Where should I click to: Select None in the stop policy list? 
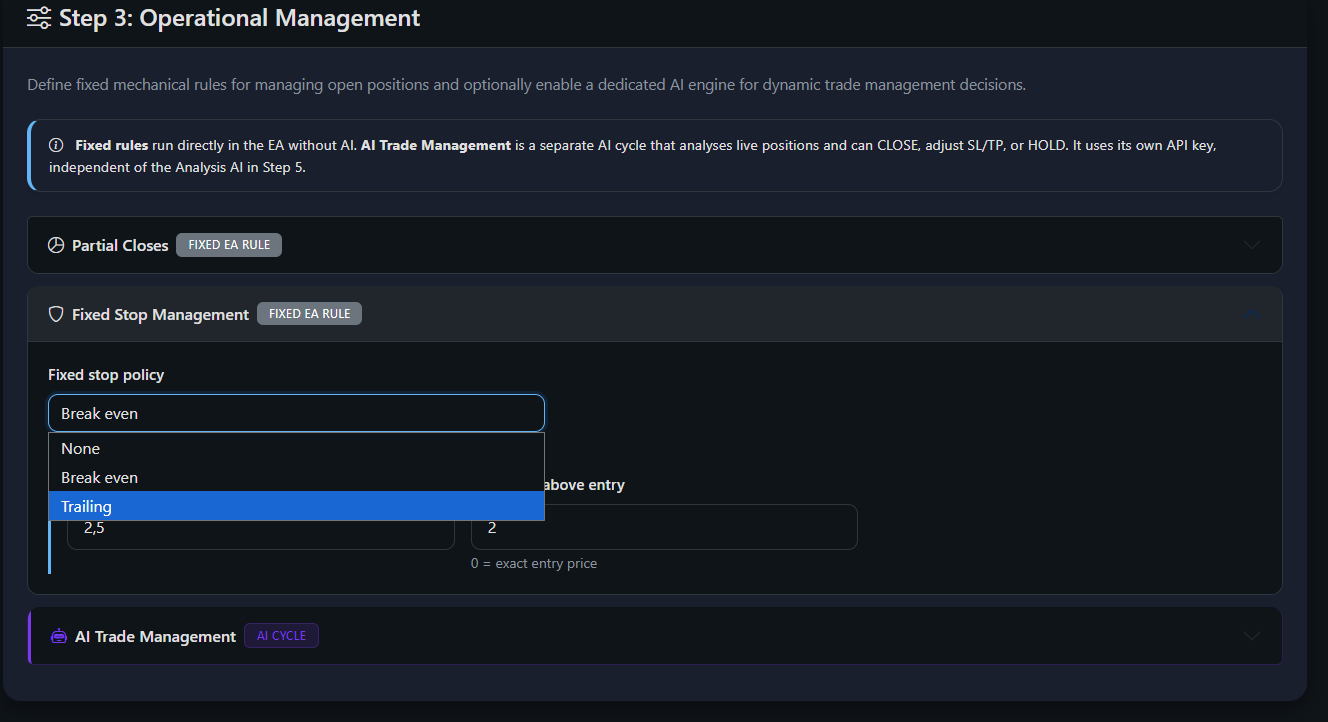point(296,449)
